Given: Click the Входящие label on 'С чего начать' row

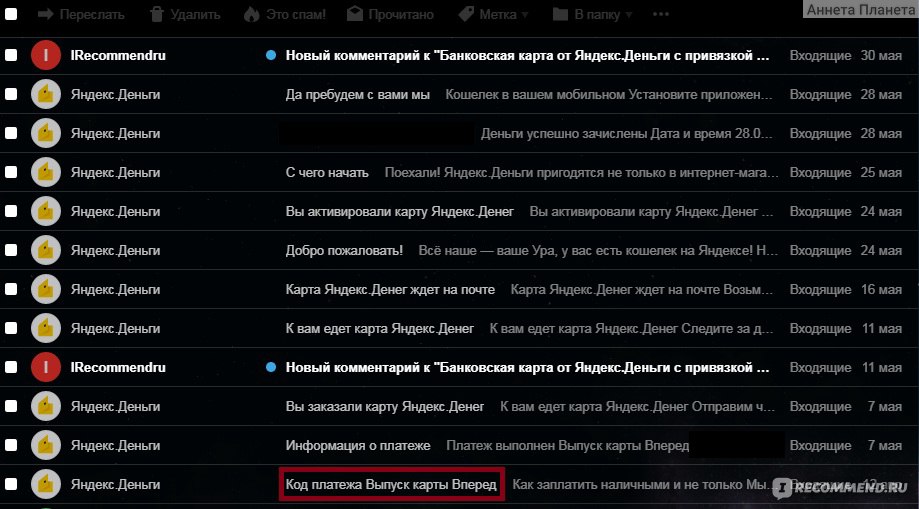Looking at the screenshot, I should tap(820, 172).
